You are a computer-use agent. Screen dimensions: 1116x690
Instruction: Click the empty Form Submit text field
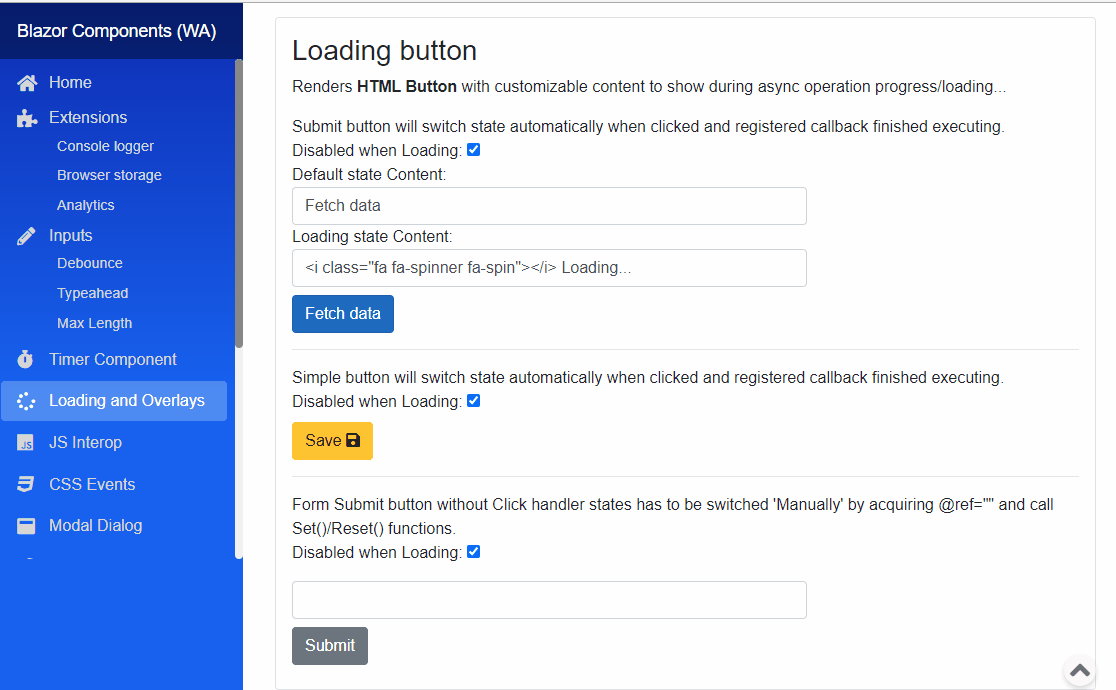pyautogui.click(x=548, y=599)
